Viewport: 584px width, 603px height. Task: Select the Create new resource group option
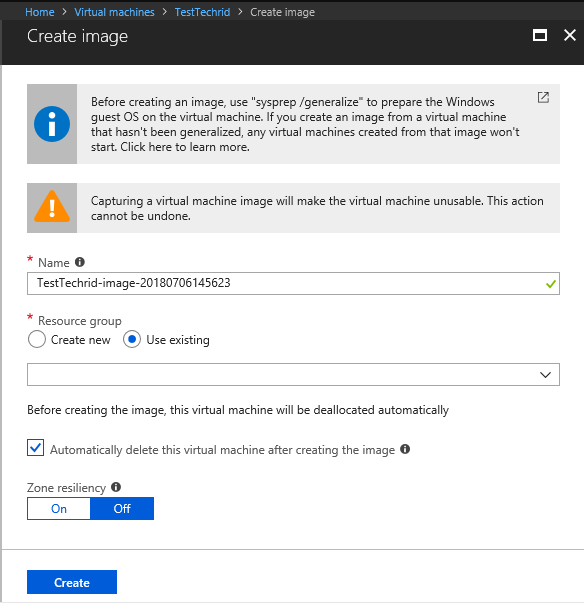(x=37, y=339)
